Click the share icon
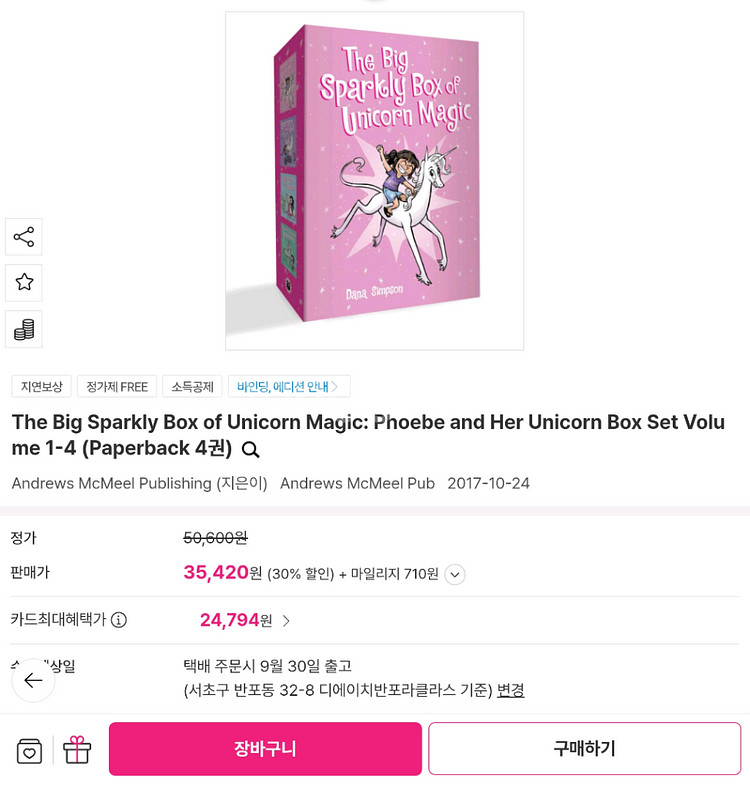Image resolution: width=750 pixels, height=788 pixels. coord(24,237)
